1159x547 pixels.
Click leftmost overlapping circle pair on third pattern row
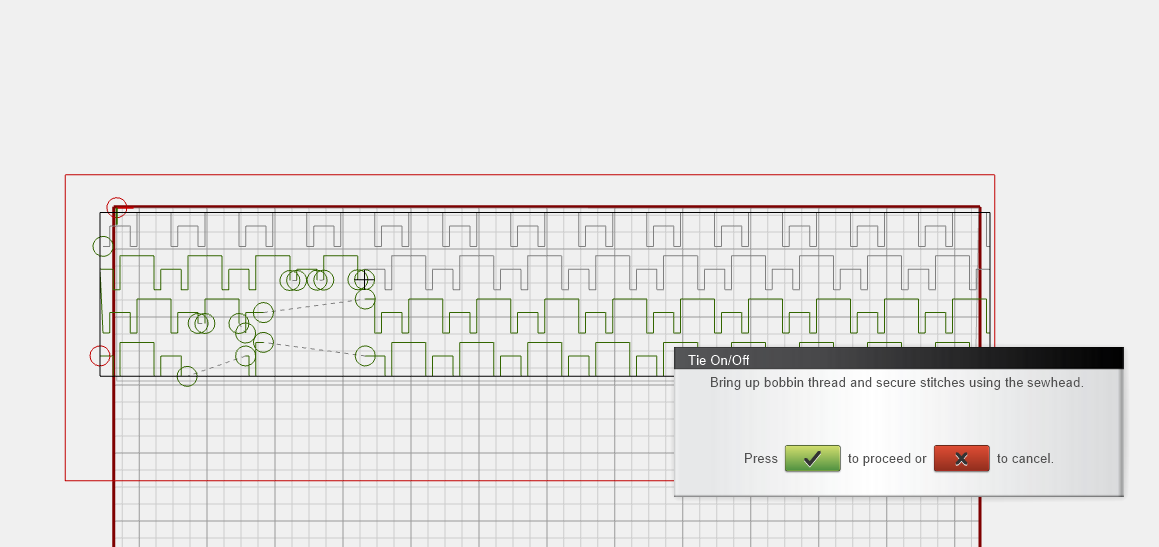(202, 323)
